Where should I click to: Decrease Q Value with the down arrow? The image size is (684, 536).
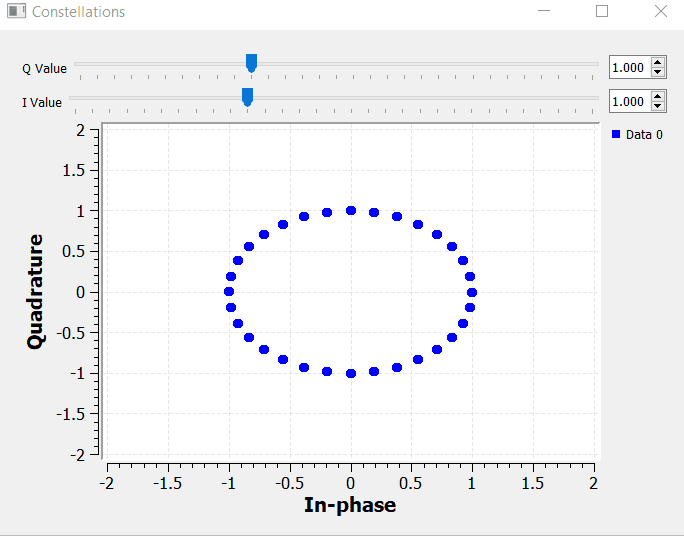coord(658,73)
